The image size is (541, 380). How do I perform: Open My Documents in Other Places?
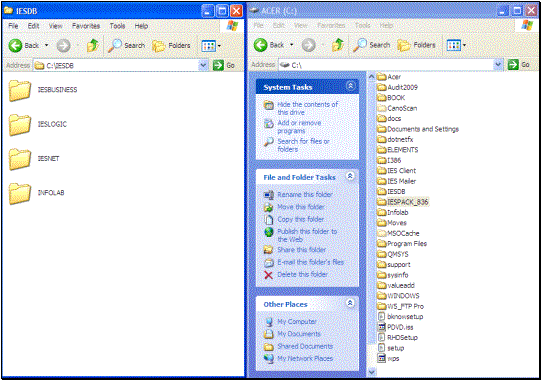299,334
